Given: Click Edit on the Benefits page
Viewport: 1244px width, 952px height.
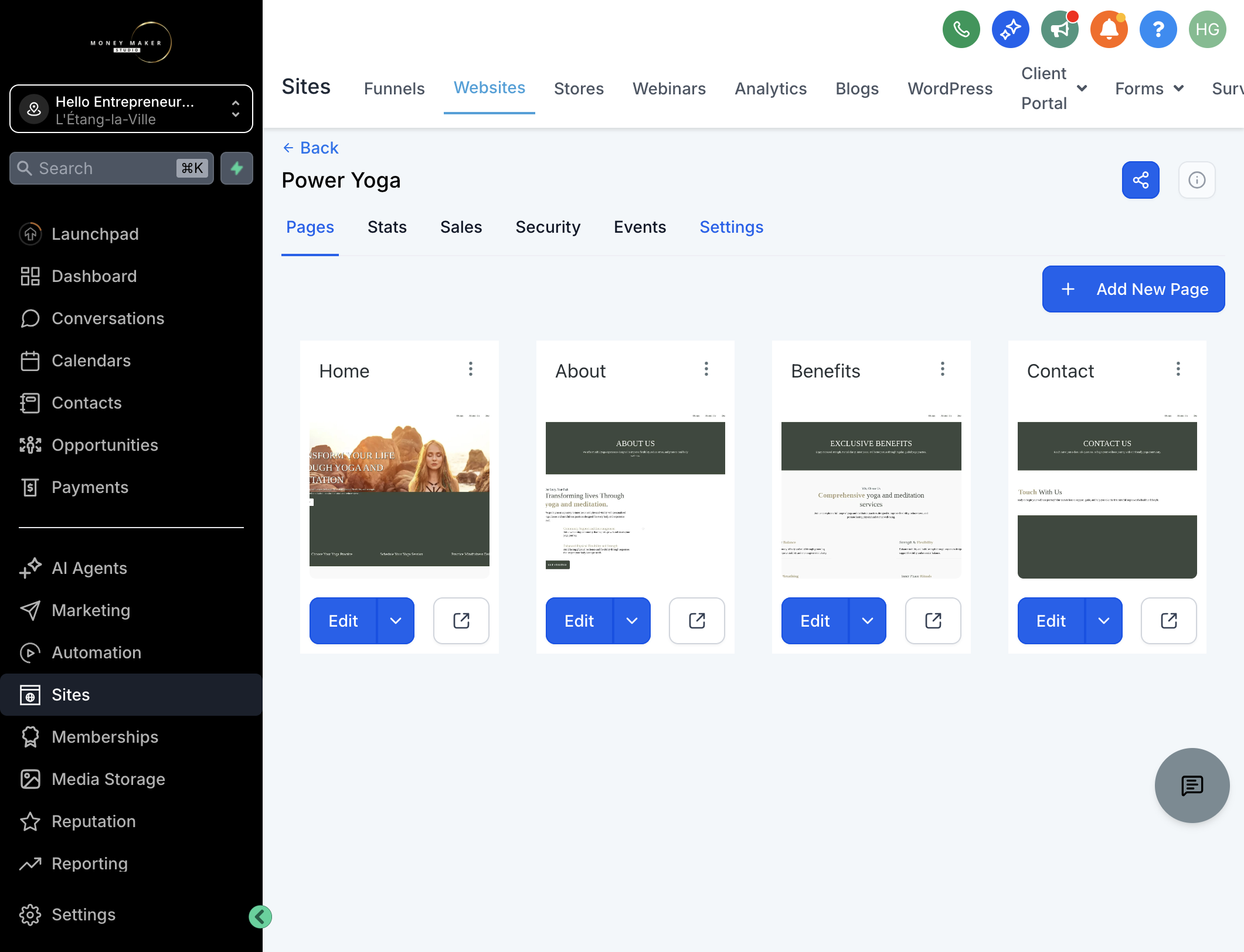Looking at the screenshot, I should [x=815, y=621].
